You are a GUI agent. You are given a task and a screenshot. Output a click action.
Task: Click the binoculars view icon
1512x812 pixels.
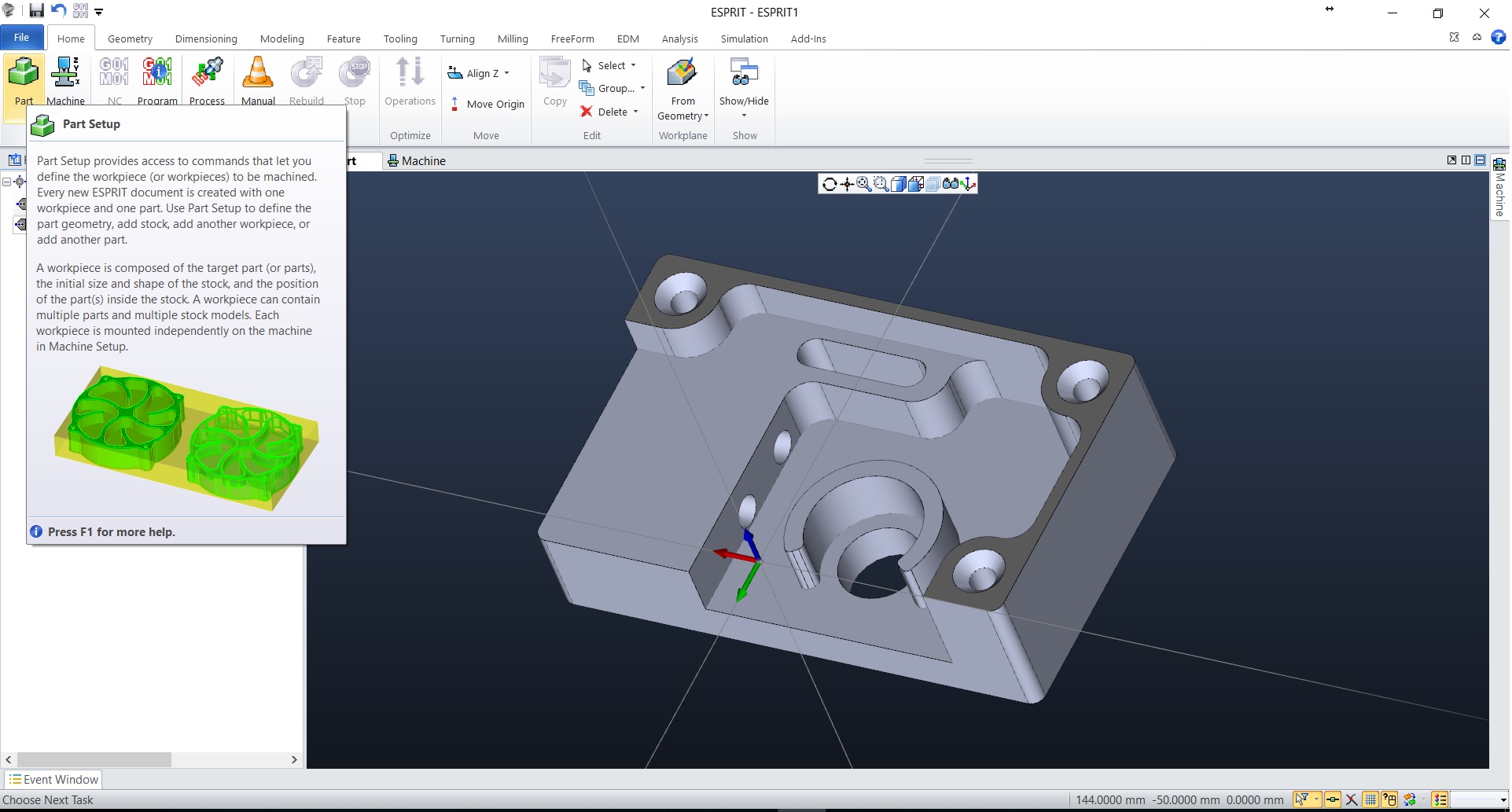(x=951, y=184)
